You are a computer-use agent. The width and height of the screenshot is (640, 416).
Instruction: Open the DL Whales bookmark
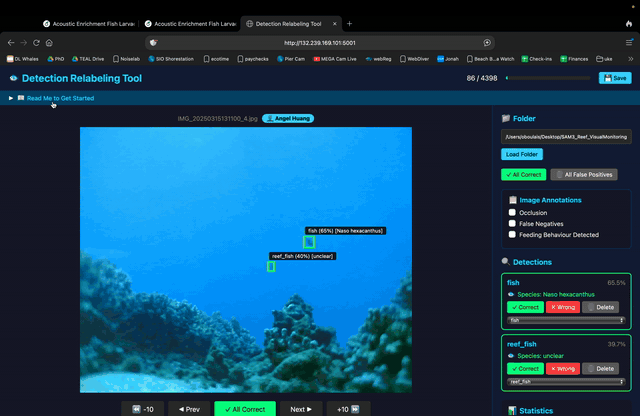click(x=22, y=59)
